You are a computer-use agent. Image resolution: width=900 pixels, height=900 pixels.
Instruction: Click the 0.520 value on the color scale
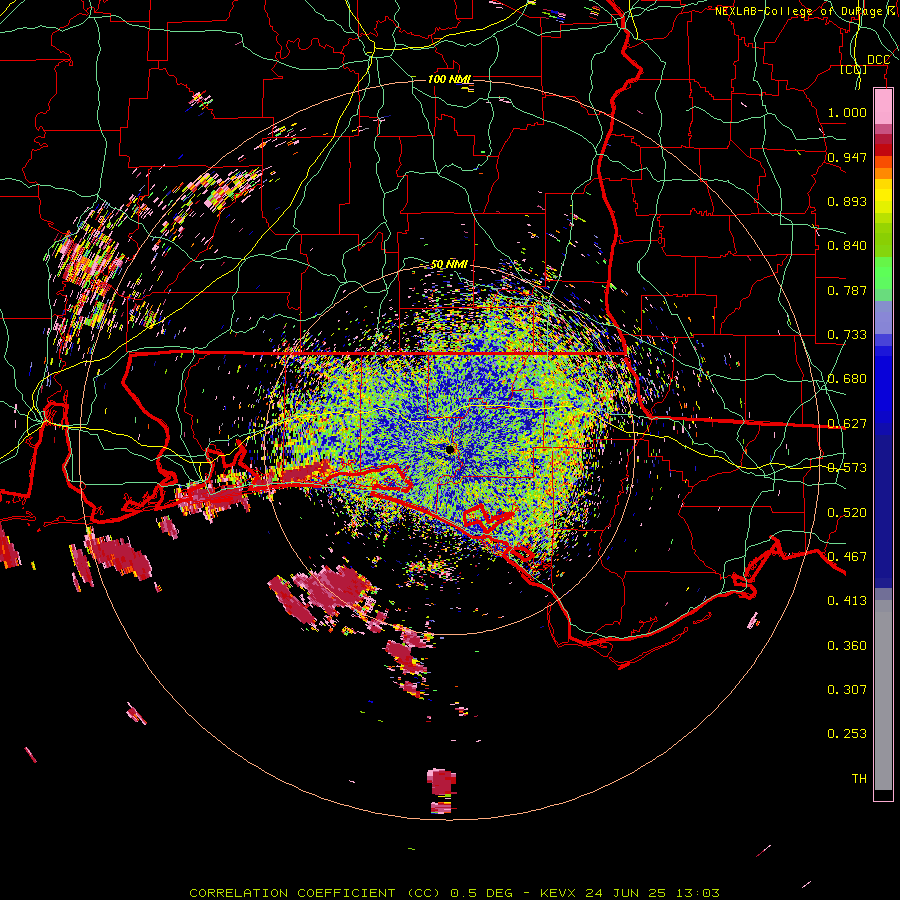(847, 513)
